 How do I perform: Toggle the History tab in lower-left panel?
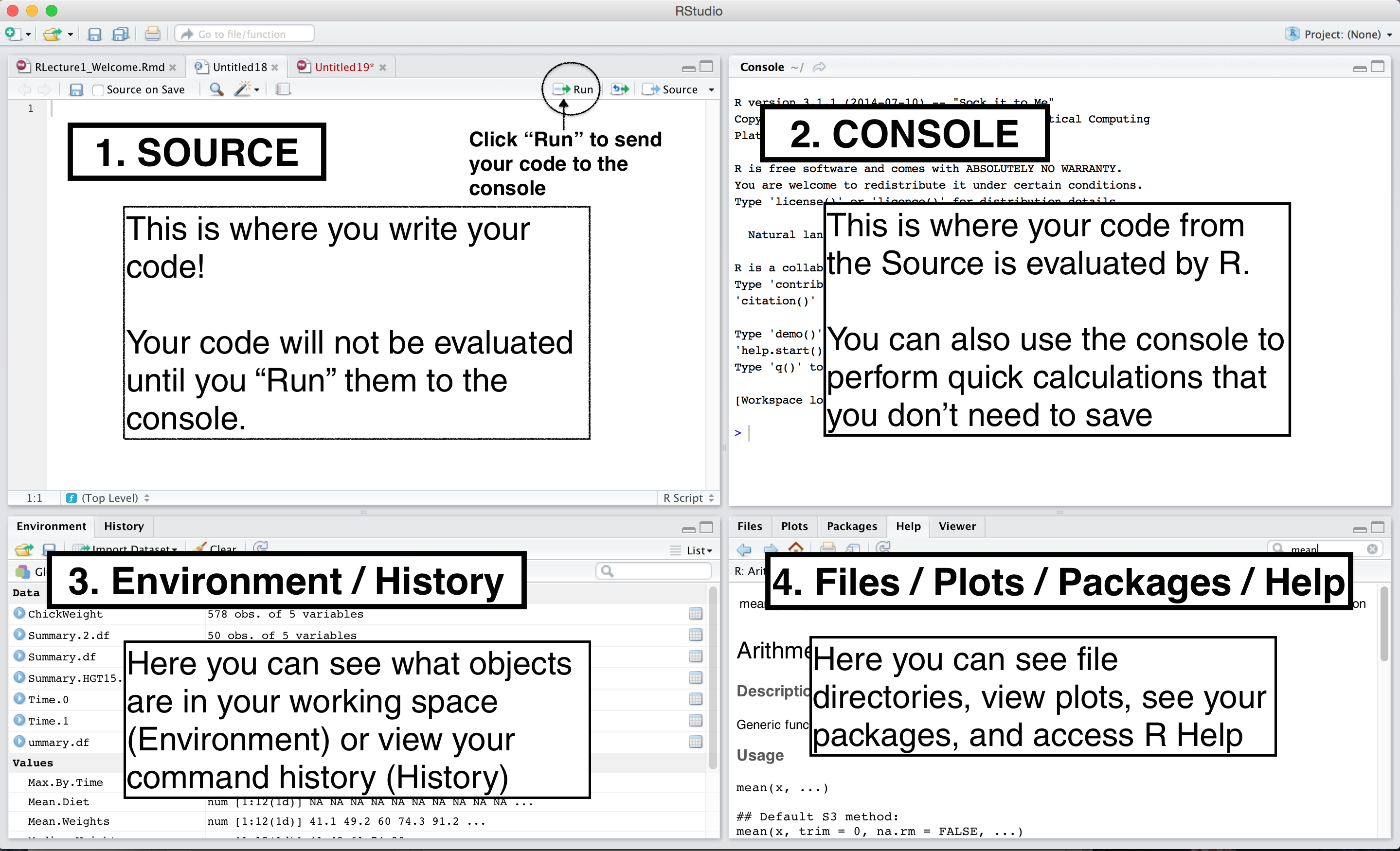point(123,525)
